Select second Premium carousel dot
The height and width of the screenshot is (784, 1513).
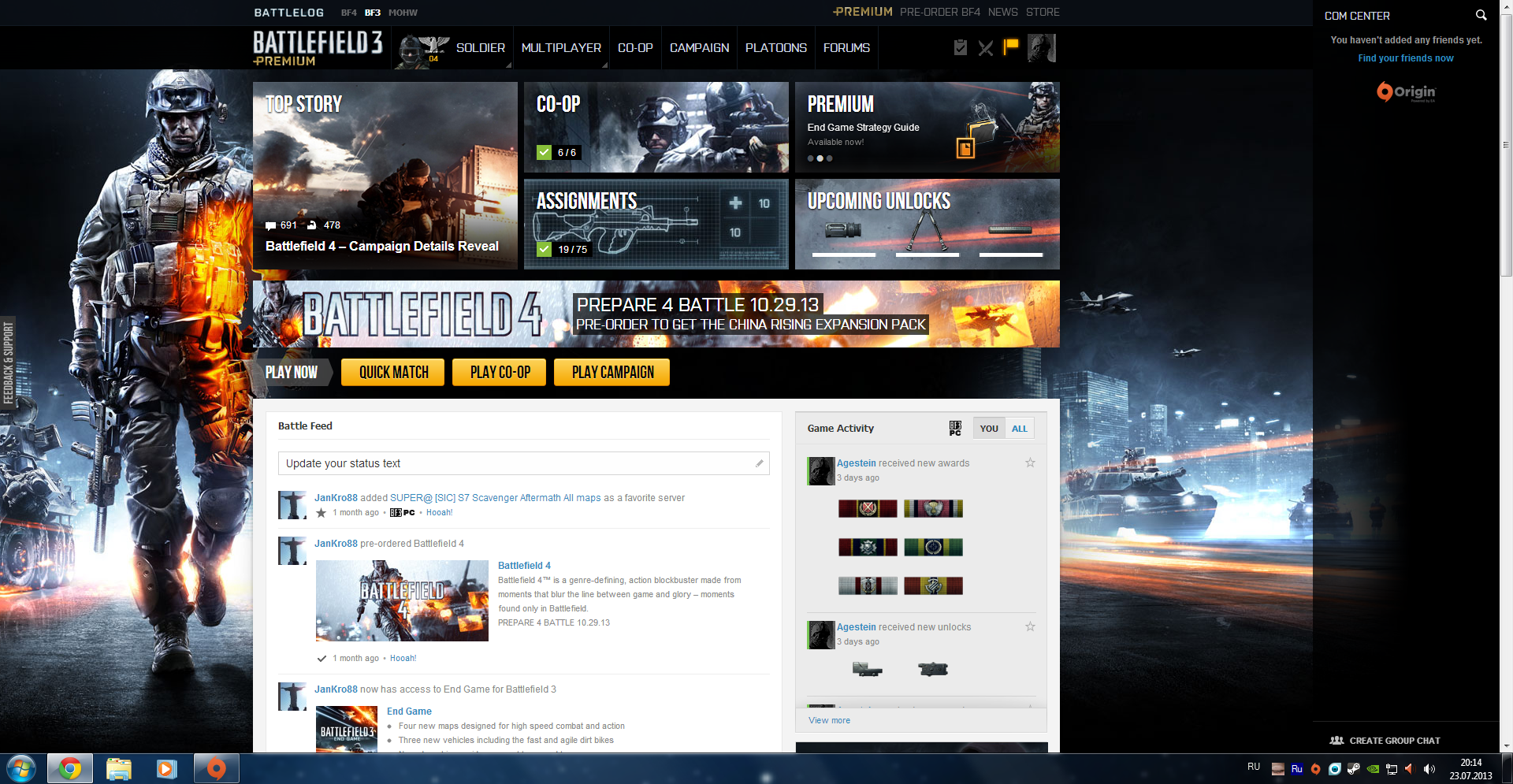point(820,158)
